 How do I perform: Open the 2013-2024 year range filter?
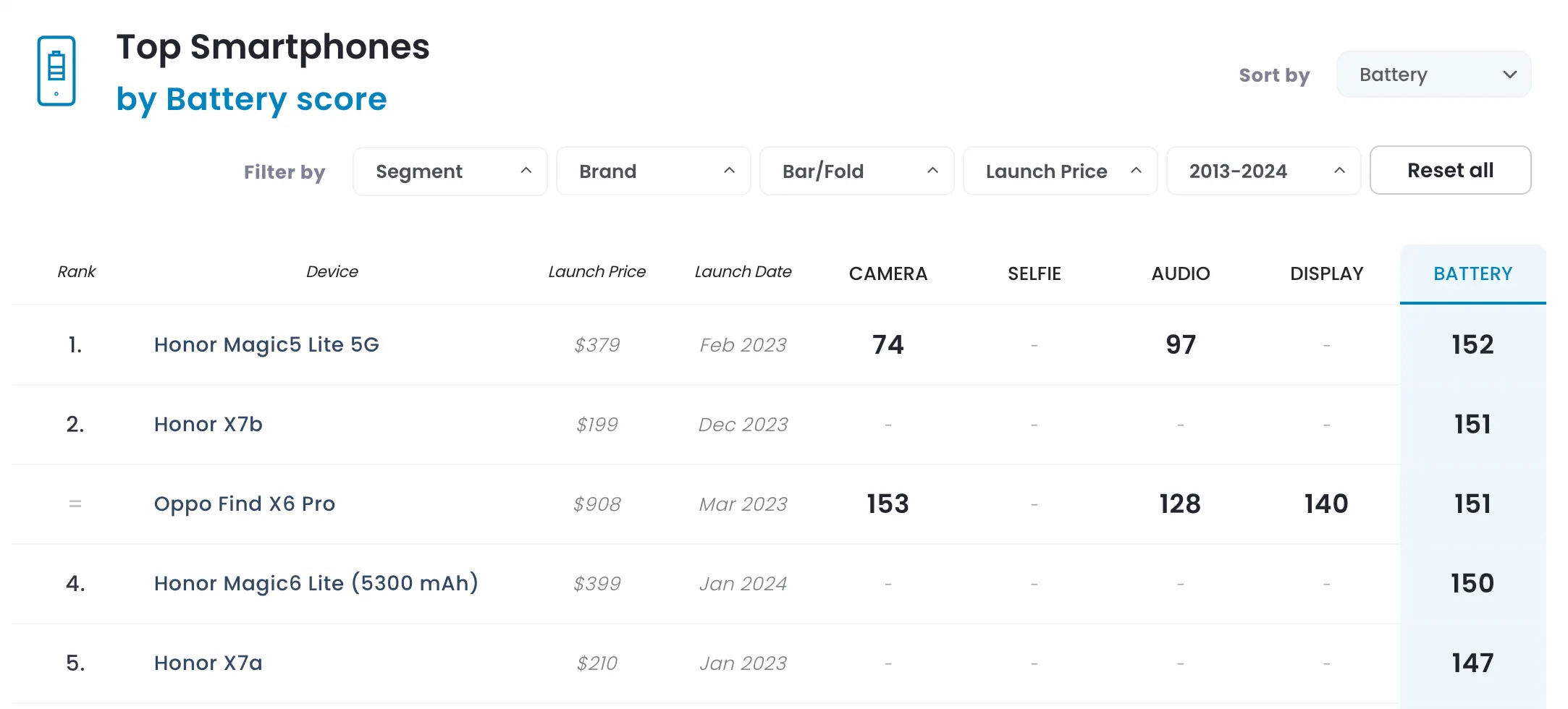point(1263,171)
